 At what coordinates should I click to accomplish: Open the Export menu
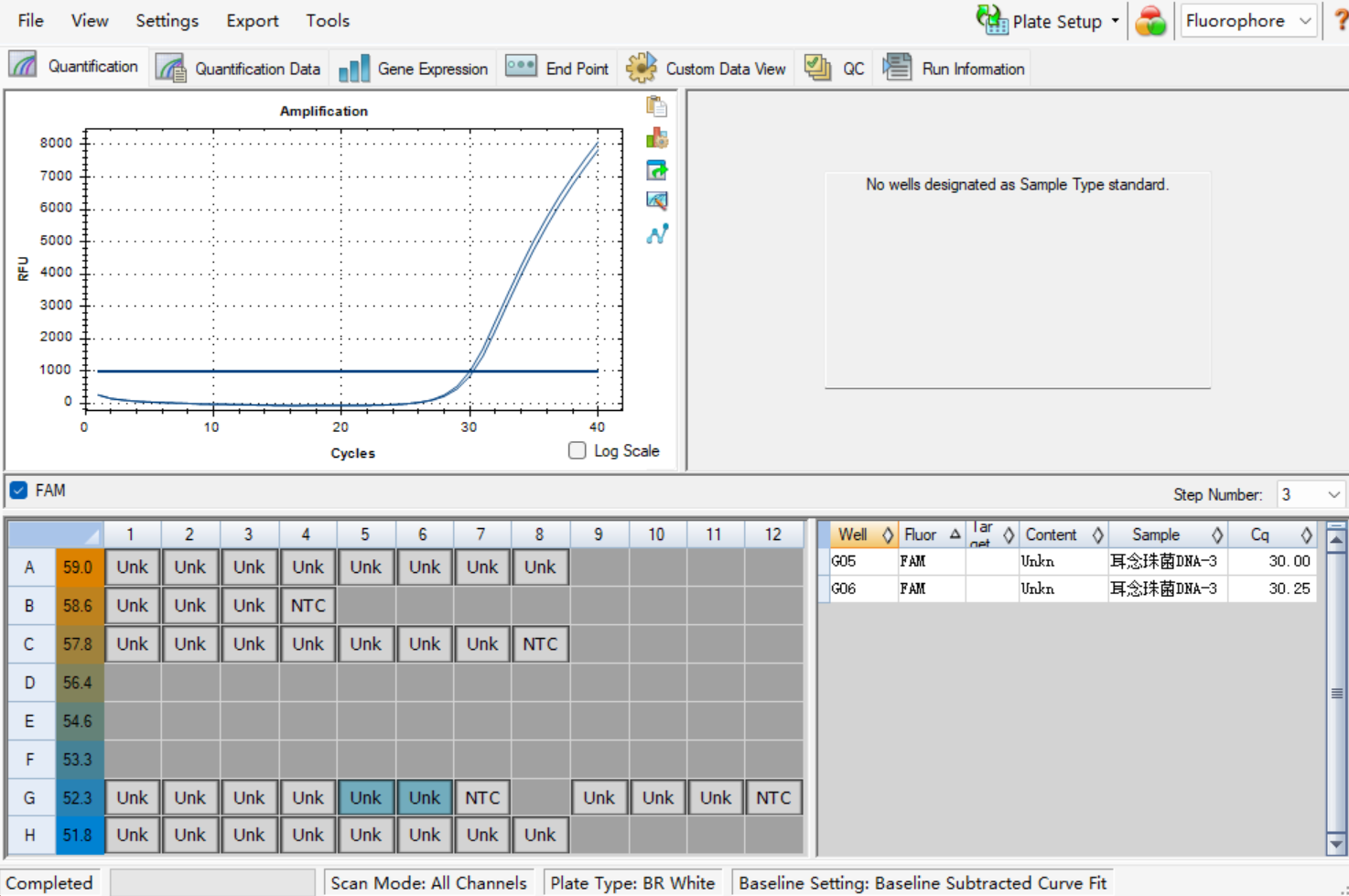[253, 20]
